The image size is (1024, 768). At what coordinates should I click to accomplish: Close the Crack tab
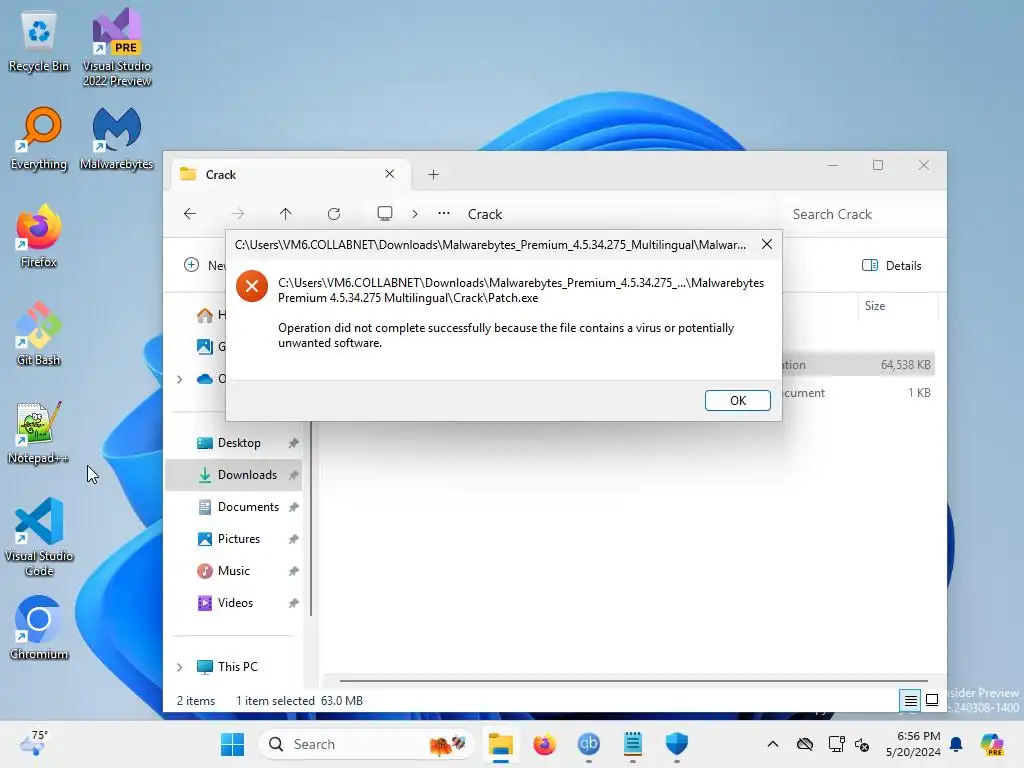click(x=390, y=174)
